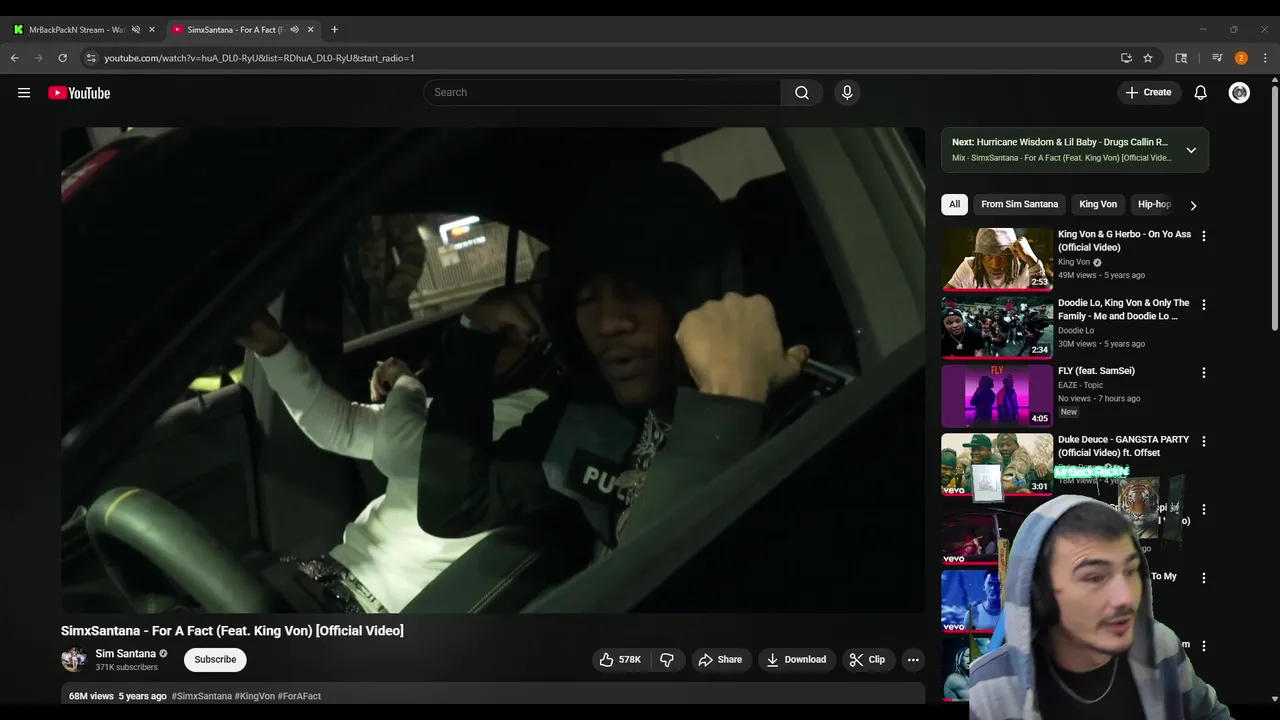Click the Download button
1280x720 pixels.
[796, 660]
